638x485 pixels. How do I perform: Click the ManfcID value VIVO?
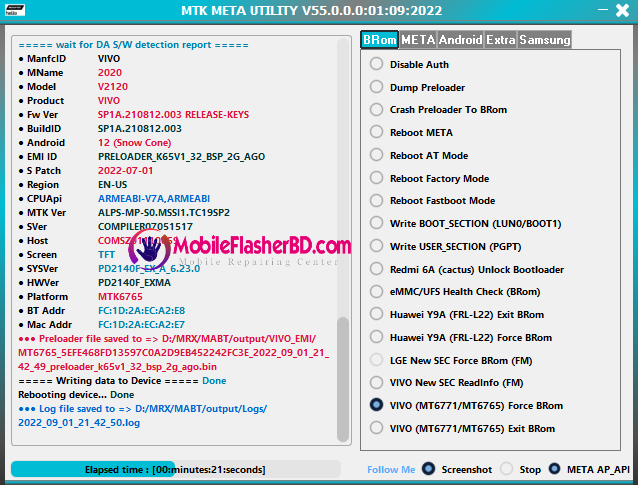pos(109,59)
